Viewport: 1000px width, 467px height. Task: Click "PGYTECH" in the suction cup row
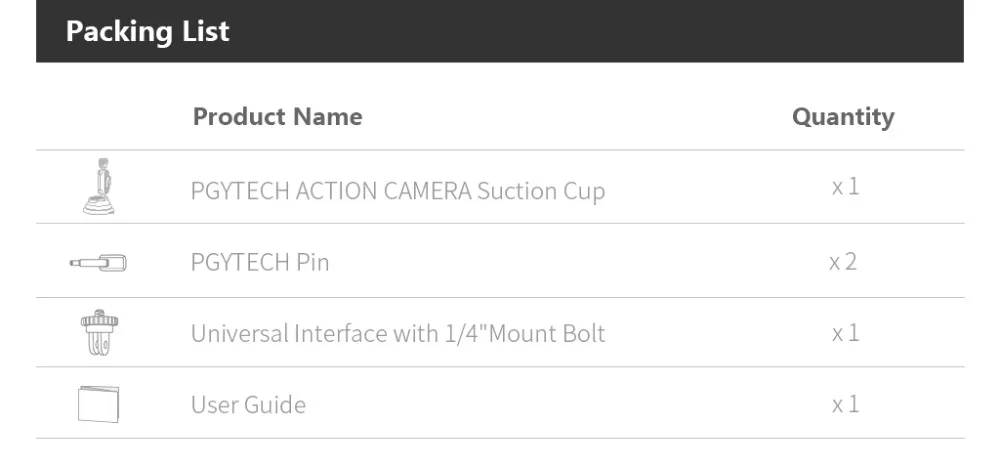click(x=240, y=190)
